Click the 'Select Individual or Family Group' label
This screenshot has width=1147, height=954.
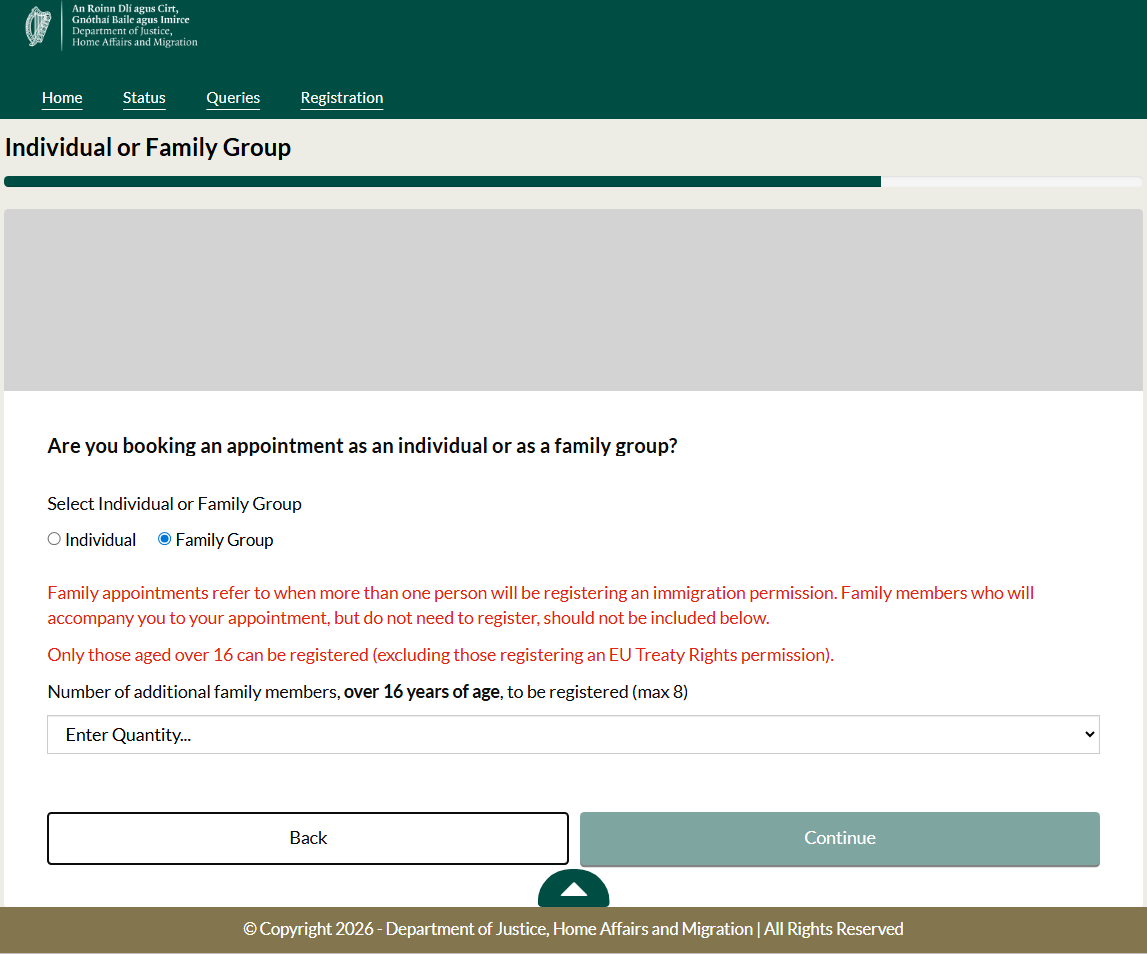[175, 504]
